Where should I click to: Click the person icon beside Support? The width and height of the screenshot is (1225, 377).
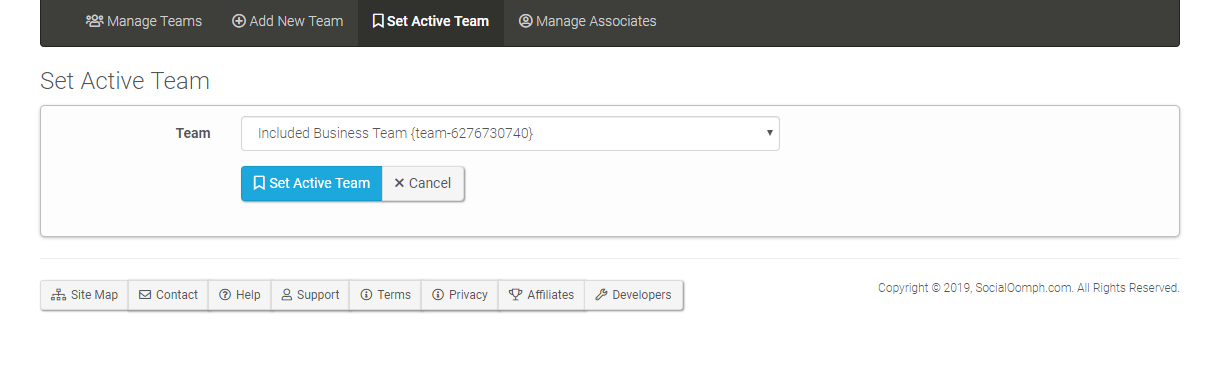click(287, 295)
